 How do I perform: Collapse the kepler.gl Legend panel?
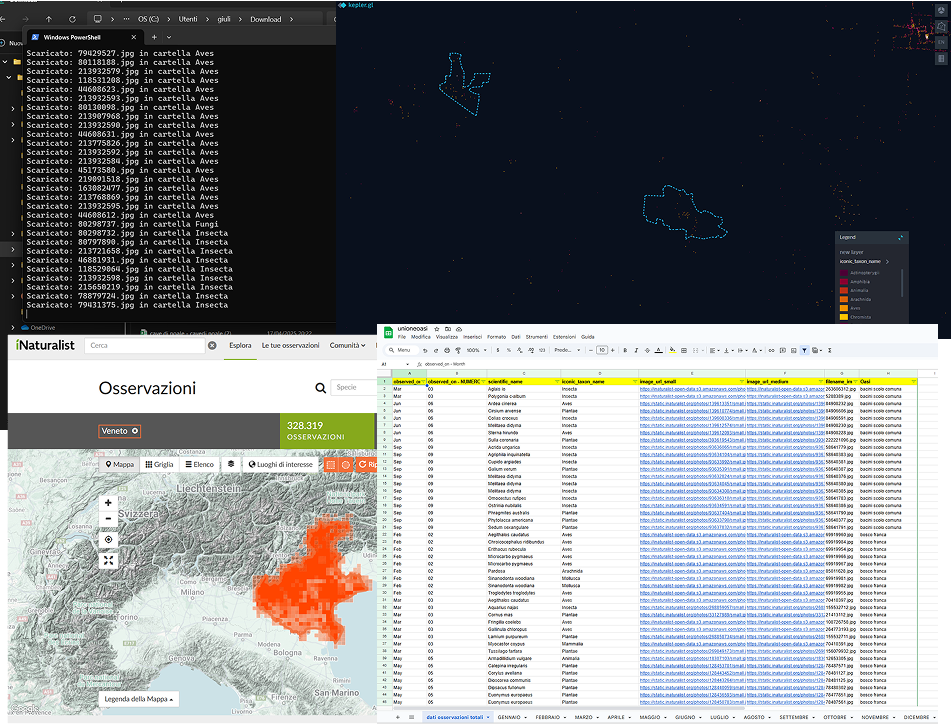click(901, 237)
